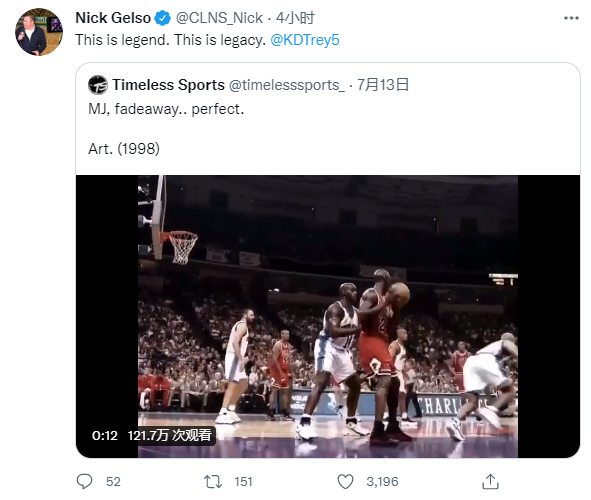Image resolution: width=591 pixels, height=500 pixels.
Task: Click the retweet icon
Action: pyautogui.click(x=213, y=482)
